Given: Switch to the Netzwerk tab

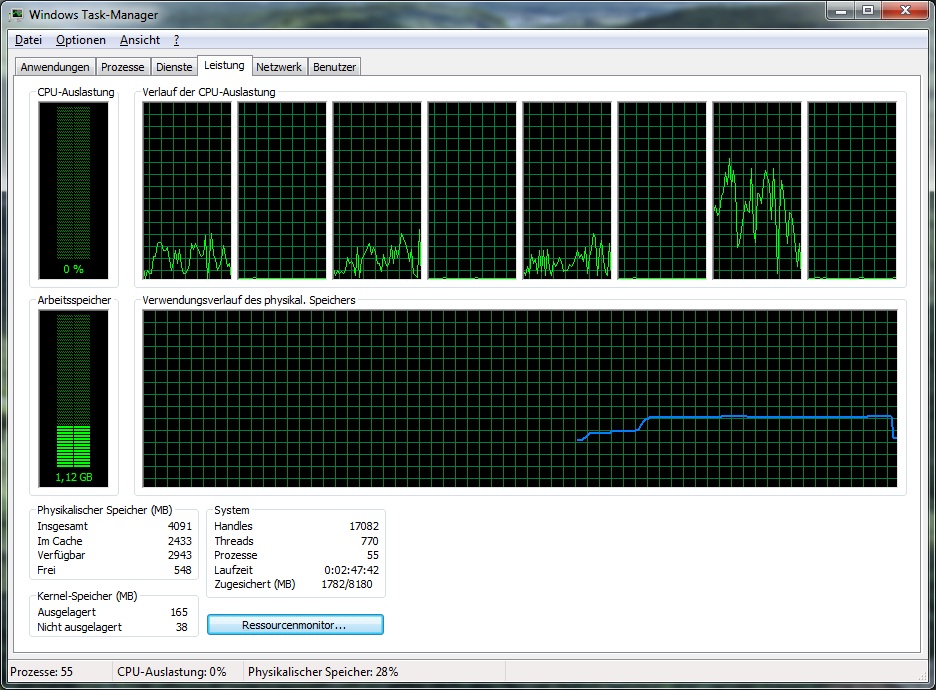Looking at the screenshot, I should pos(279,67).
